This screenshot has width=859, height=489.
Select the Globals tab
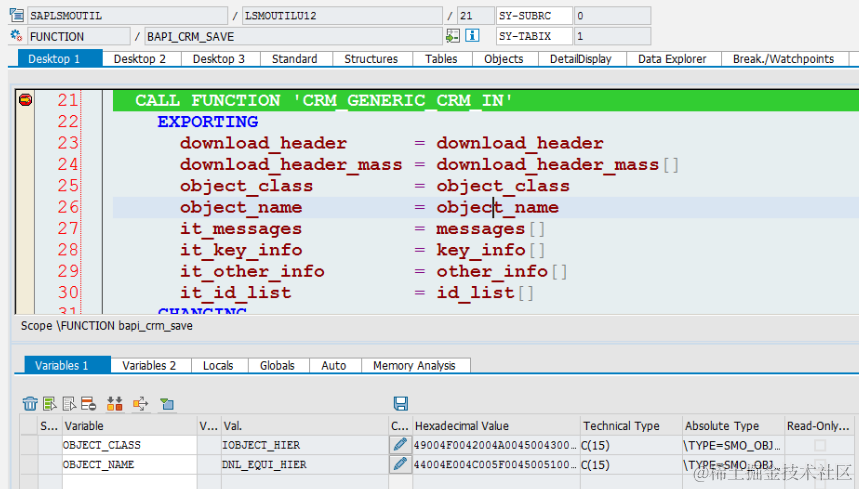[x=277, y=365]
